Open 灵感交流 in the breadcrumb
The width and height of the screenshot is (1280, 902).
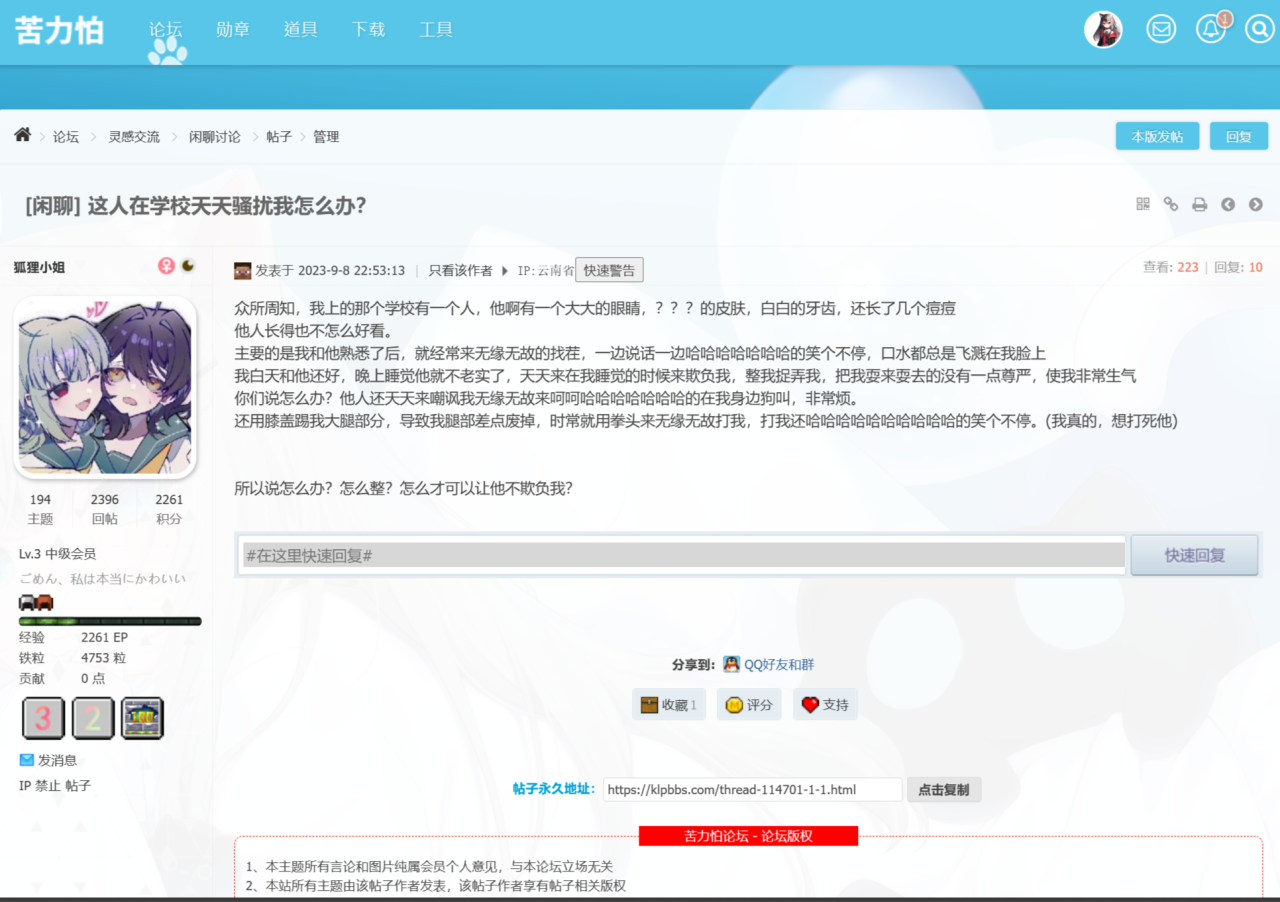pyautogui.click(x=134, y=137)
